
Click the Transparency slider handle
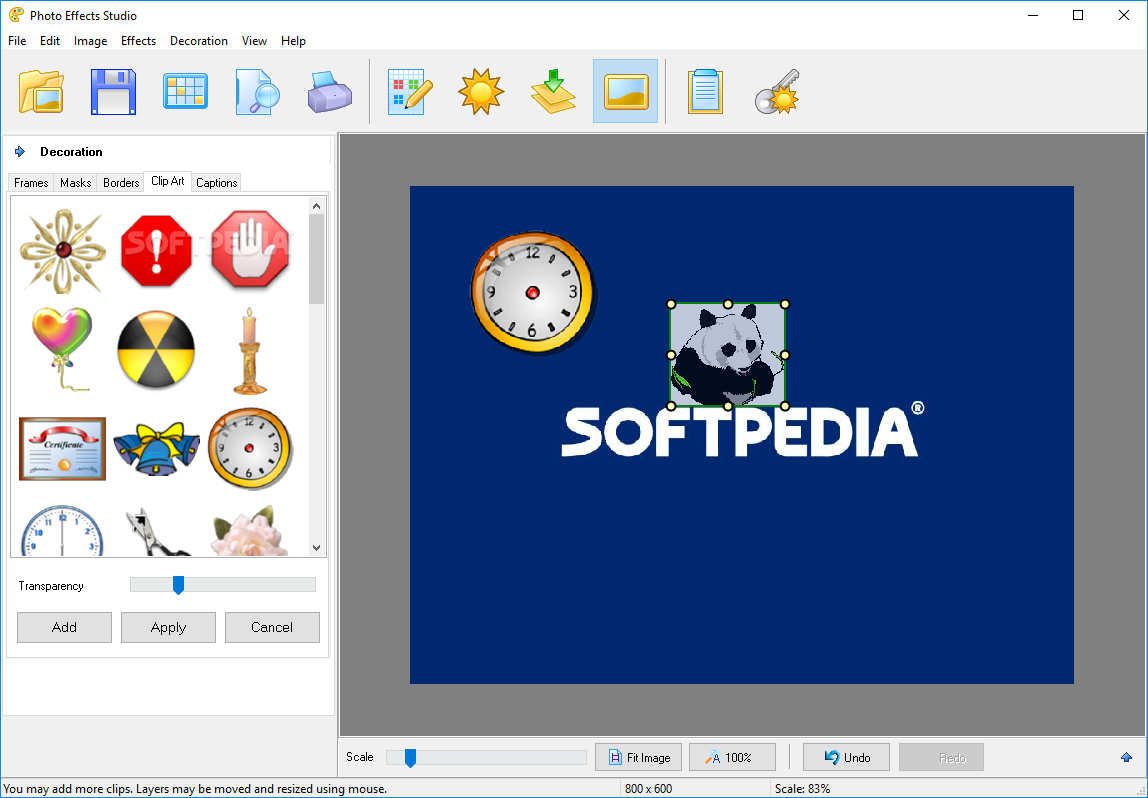click(178, 585)
